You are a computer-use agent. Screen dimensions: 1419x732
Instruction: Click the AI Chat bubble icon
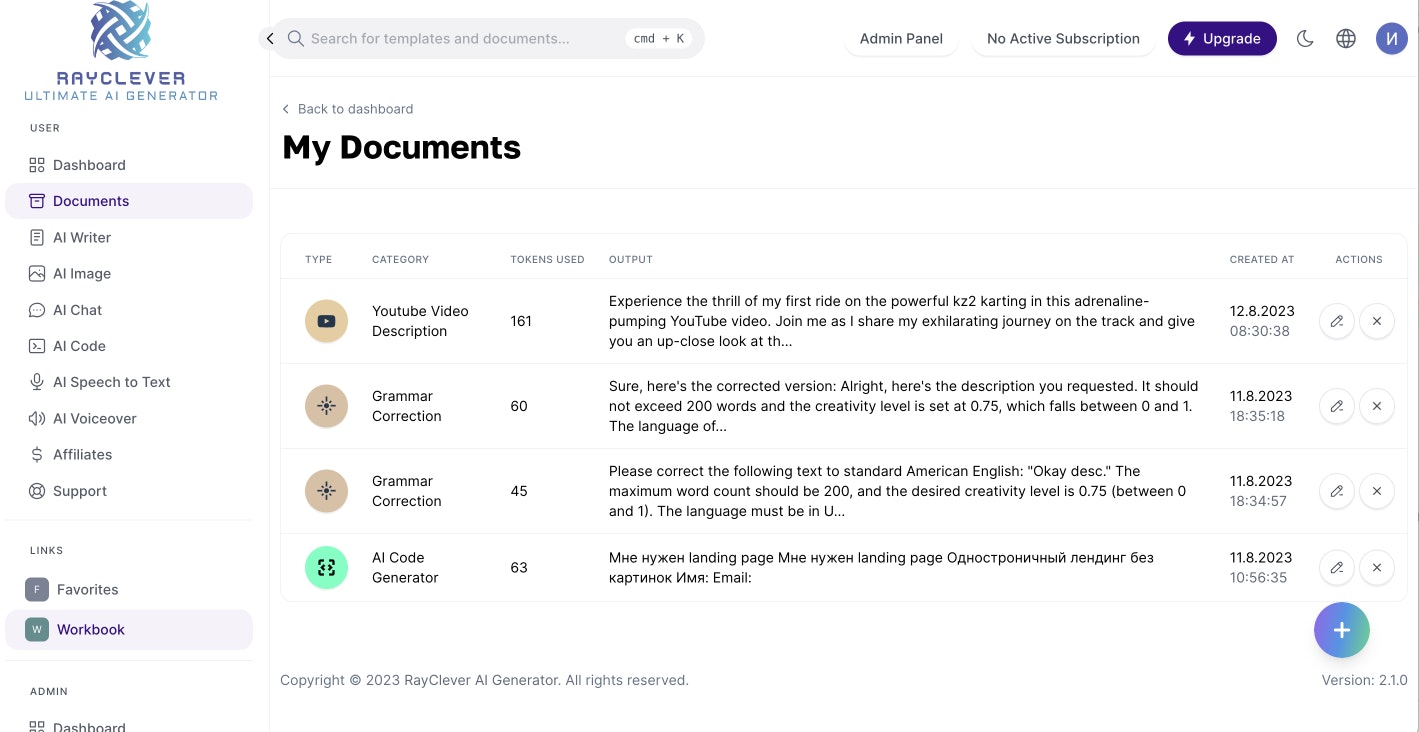(x=37, y=310)
